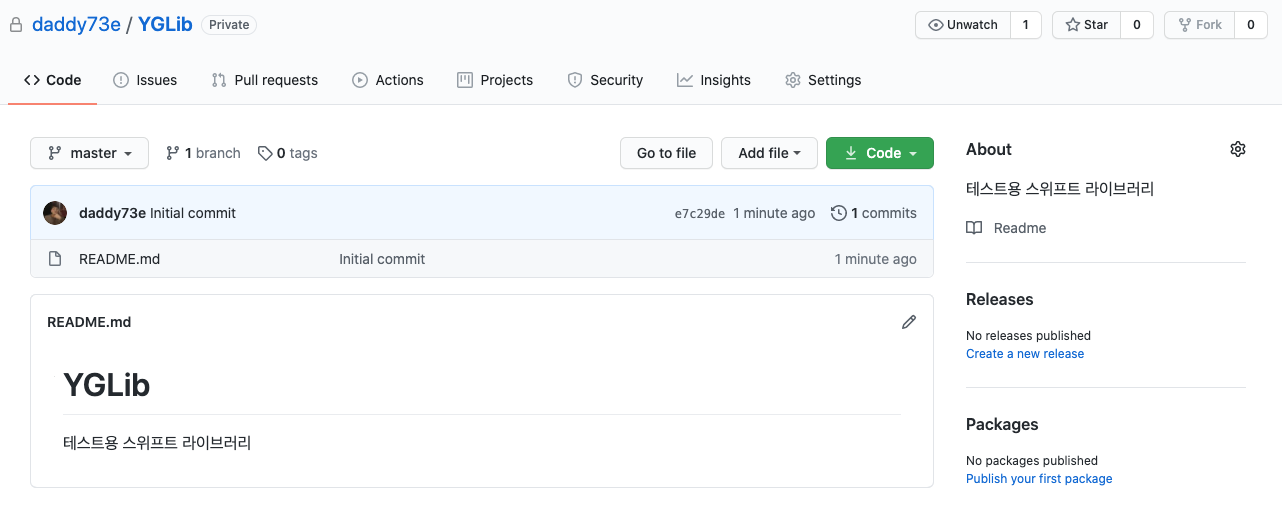Switch to the Pull requests tab
Viewport: 1282px width, 511px height.
pyautogui.click(x=265, y=80)
